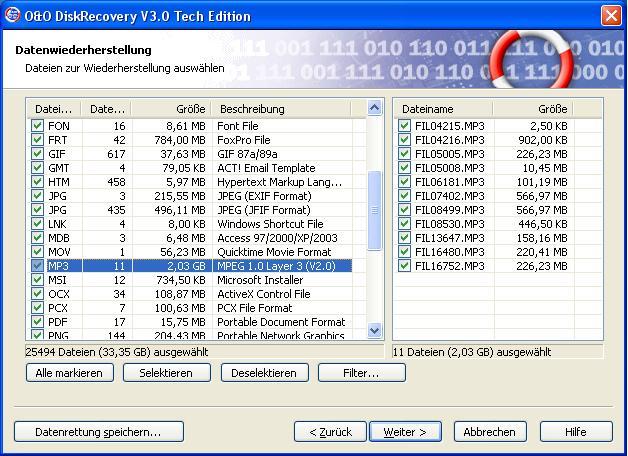Click the '566,97 MB' size of FIL07402.MP3
Viewport: 628px width, 456px height.
[x=542, y=196]
